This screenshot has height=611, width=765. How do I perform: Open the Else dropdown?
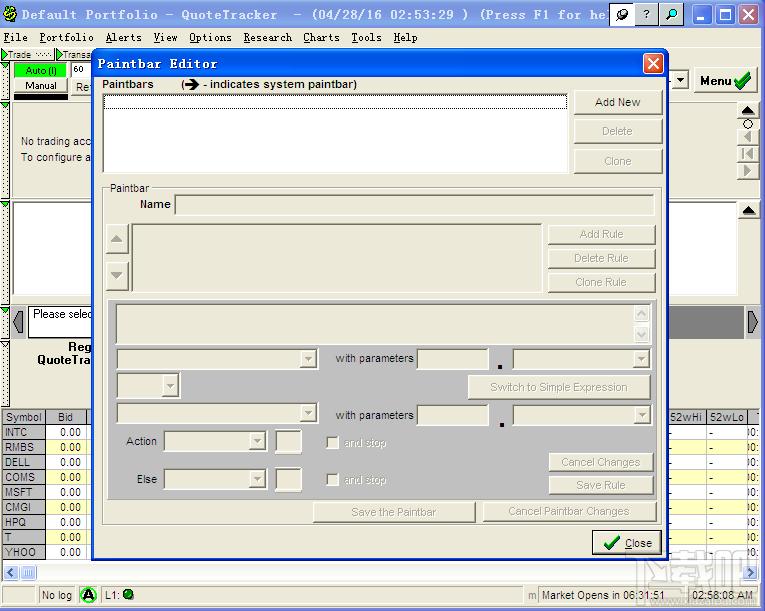pos(257,479)
